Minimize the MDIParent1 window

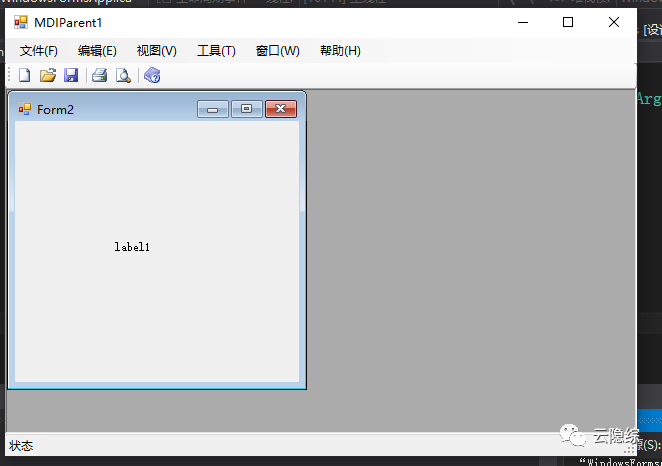click(x=523, y=22)
